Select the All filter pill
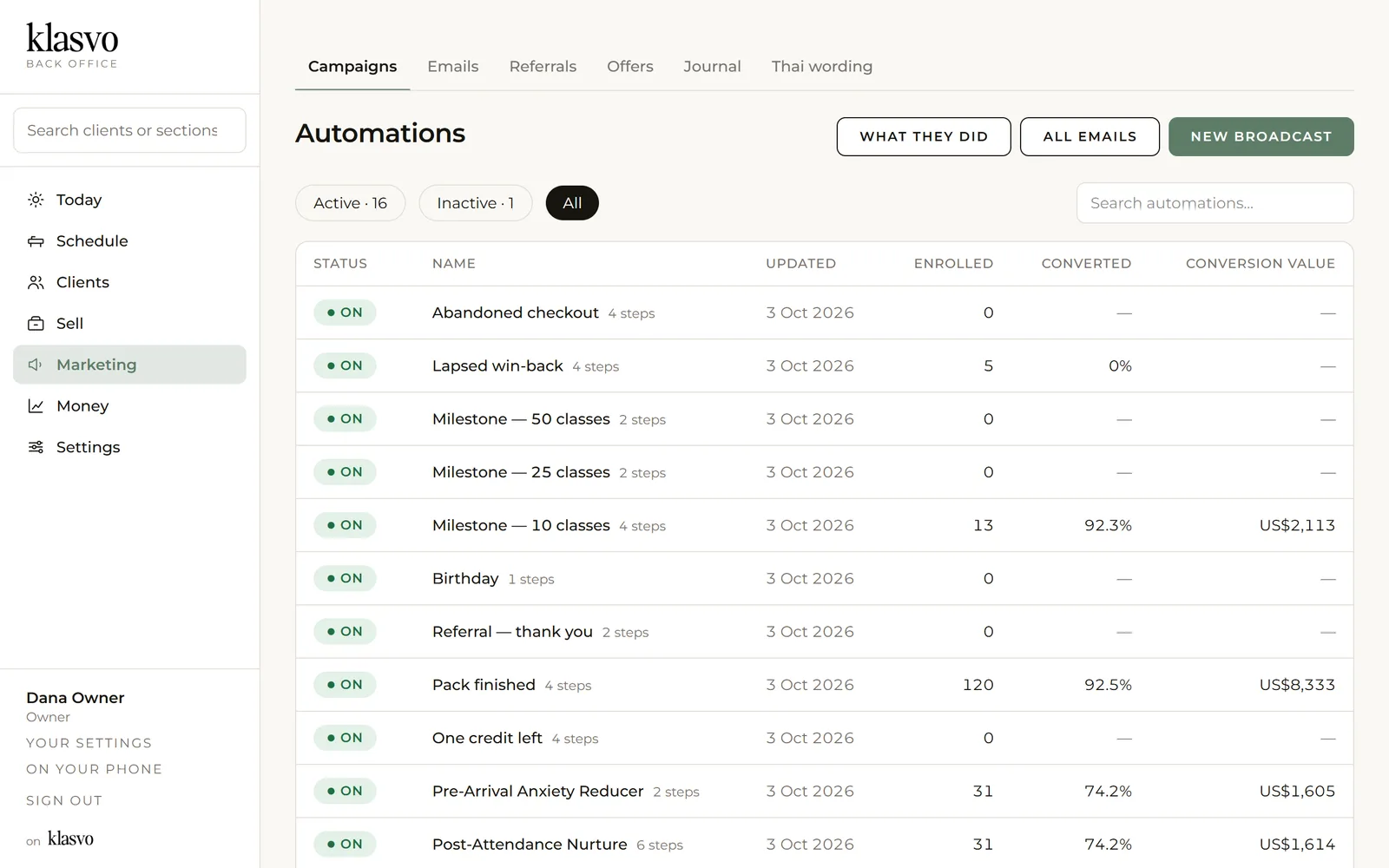 tap(572, 203)
